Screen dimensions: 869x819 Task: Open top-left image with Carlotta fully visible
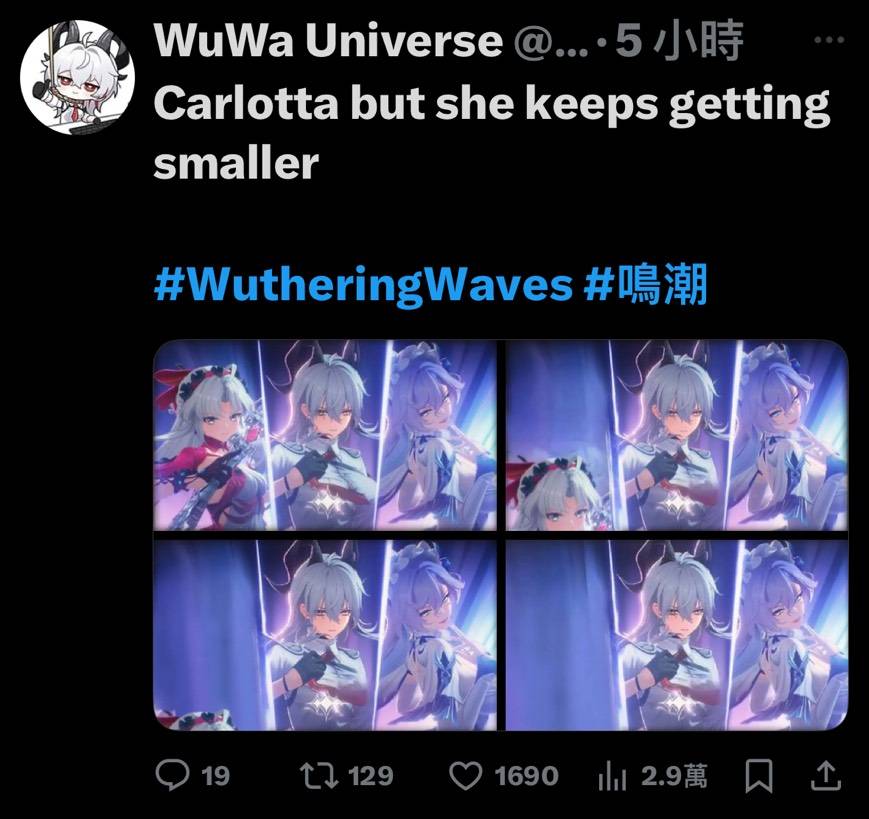click(325, 435)
